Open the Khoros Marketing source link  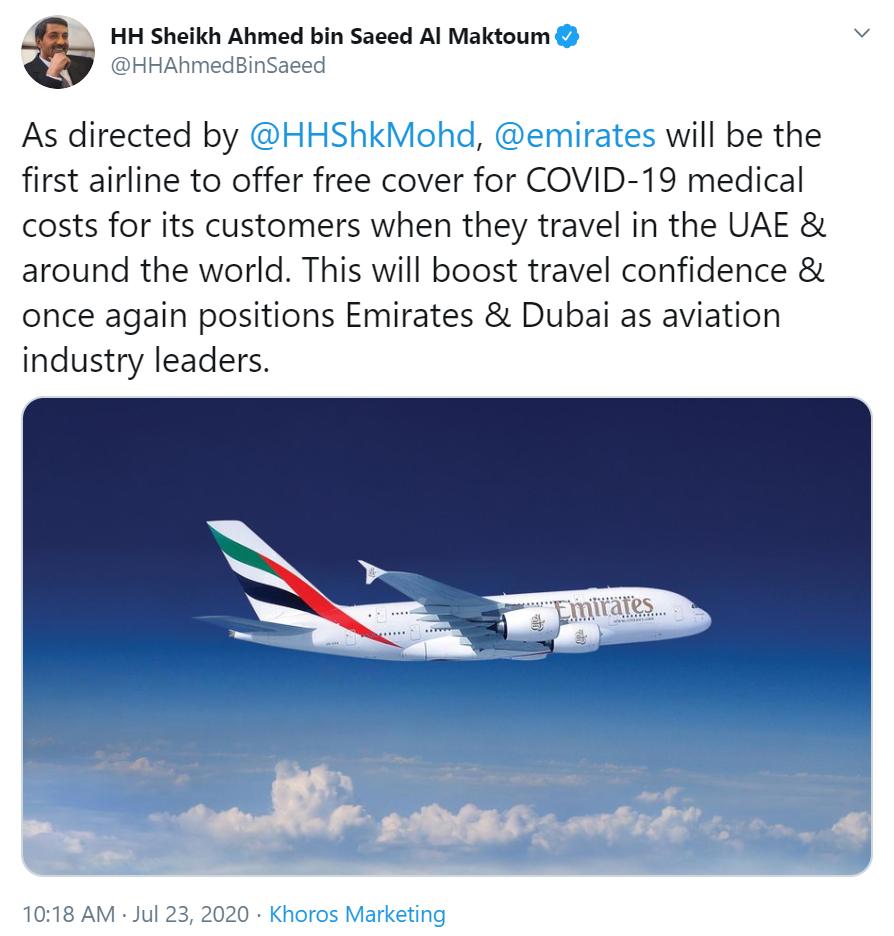click(357, 915)
